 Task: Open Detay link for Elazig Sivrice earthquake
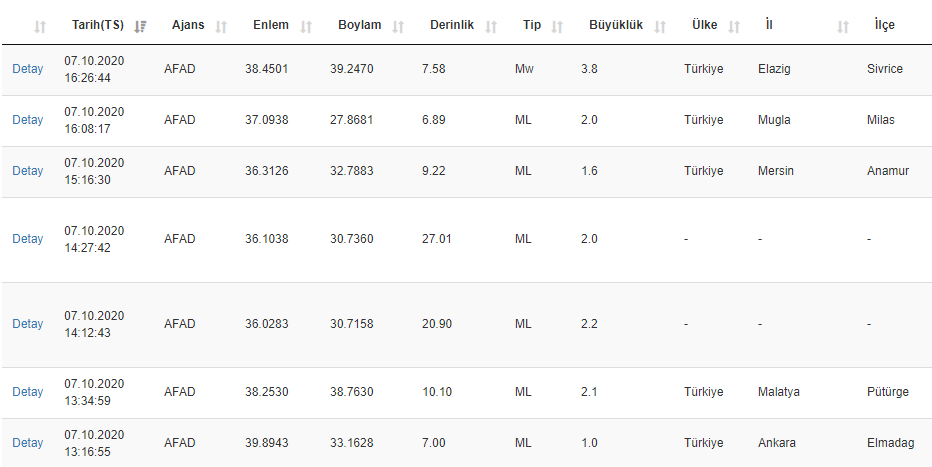click(28, 69)
